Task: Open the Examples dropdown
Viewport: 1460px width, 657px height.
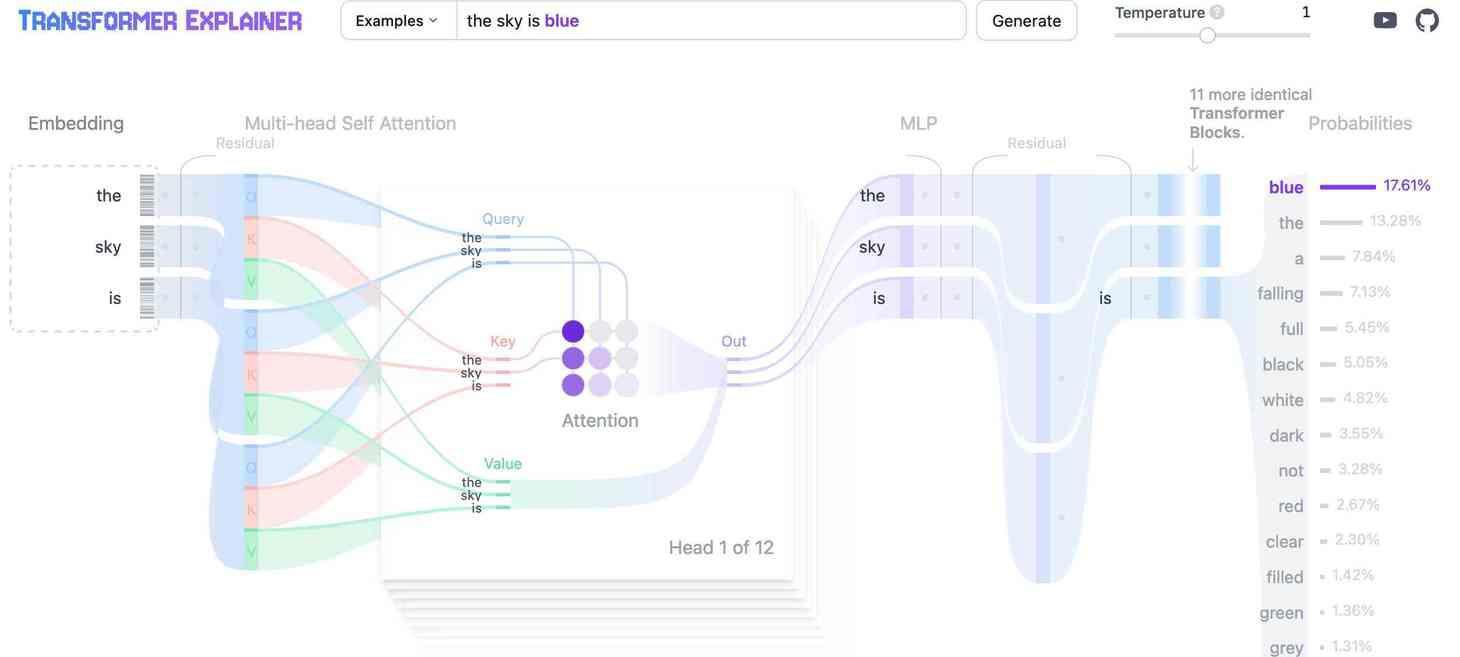Action: point(398,20)
